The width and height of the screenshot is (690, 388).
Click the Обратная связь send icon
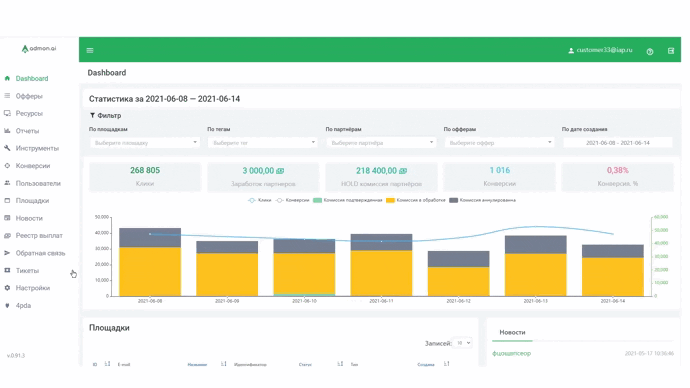click(x=7, y=253)
